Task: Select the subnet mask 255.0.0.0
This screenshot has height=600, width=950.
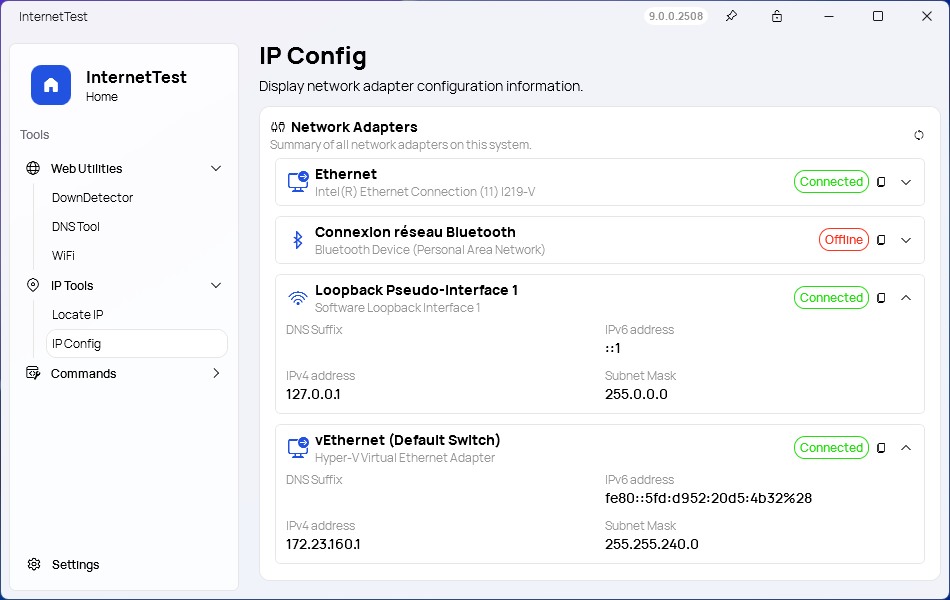Action: coord(636,394)
